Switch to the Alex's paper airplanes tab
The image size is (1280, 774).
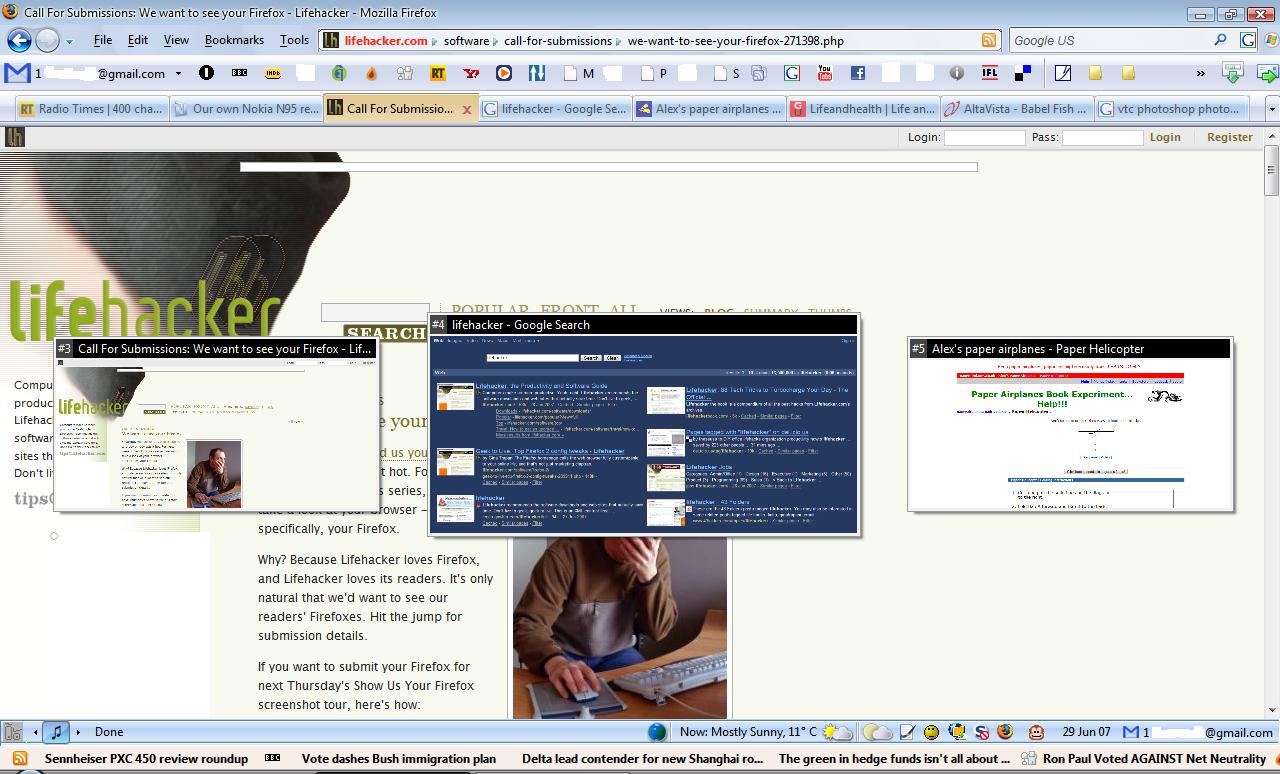(x=709, y=109)
